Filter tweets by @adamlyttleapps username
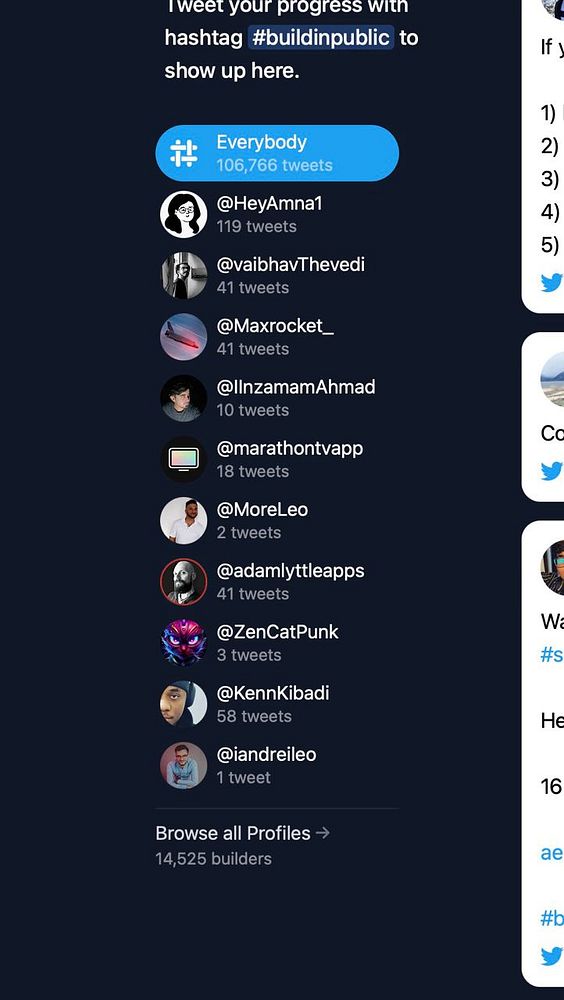564x1000 pixels. (290, 571)
